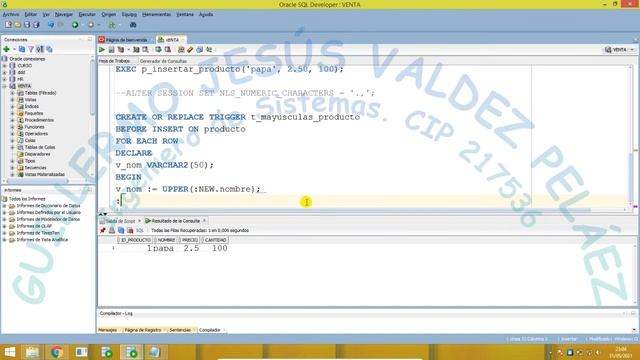Click the Open folder icon in main toolbar
640x360 pixels.
[18, 25]
